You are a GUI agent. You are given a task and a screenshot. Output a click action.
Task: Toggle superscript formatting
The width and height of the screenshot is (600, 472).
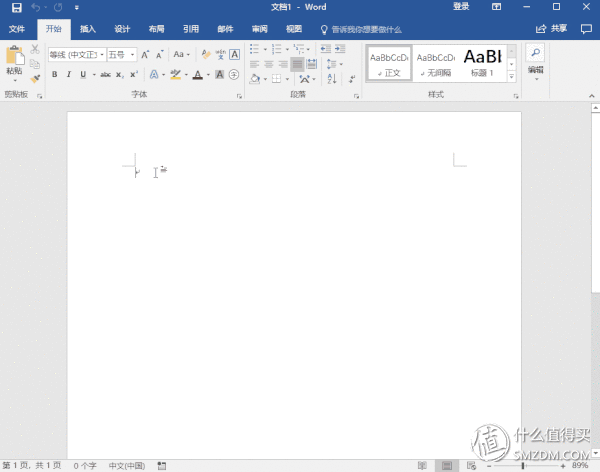coord(134,74)
